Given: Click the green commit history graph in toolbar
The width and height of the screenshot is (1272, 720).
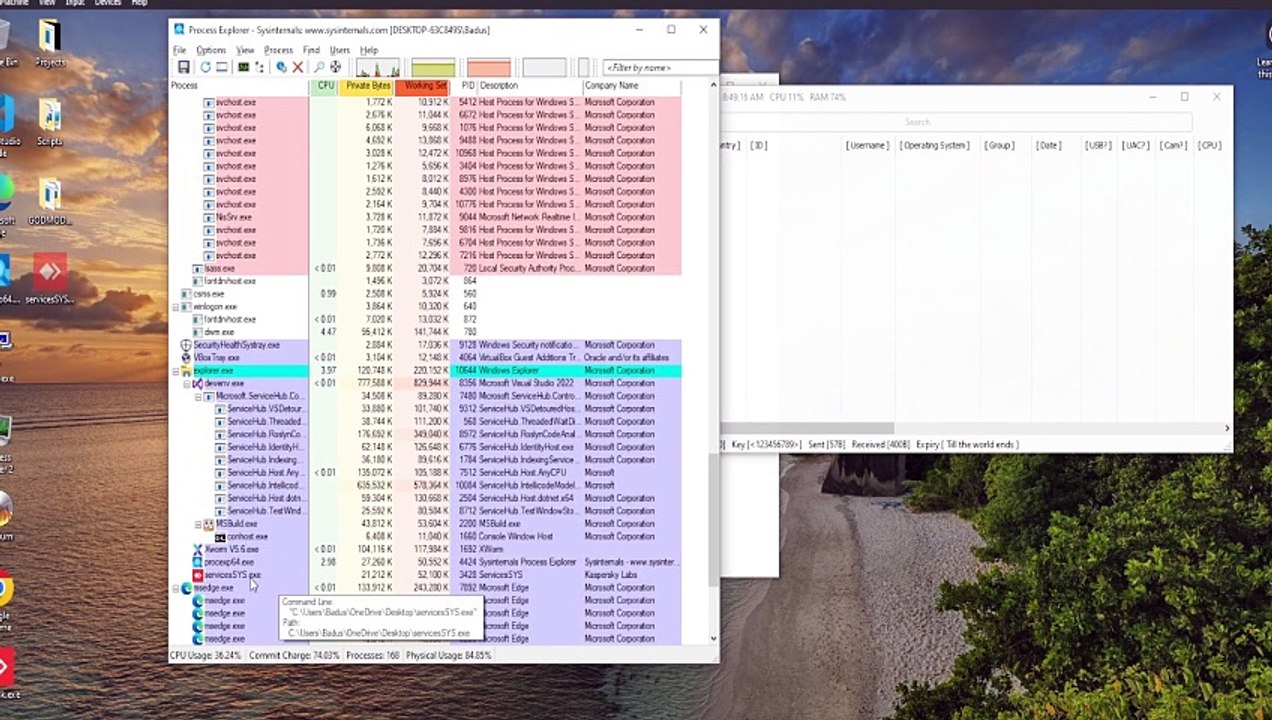Looking at the screenshot, I should [433, 68].
